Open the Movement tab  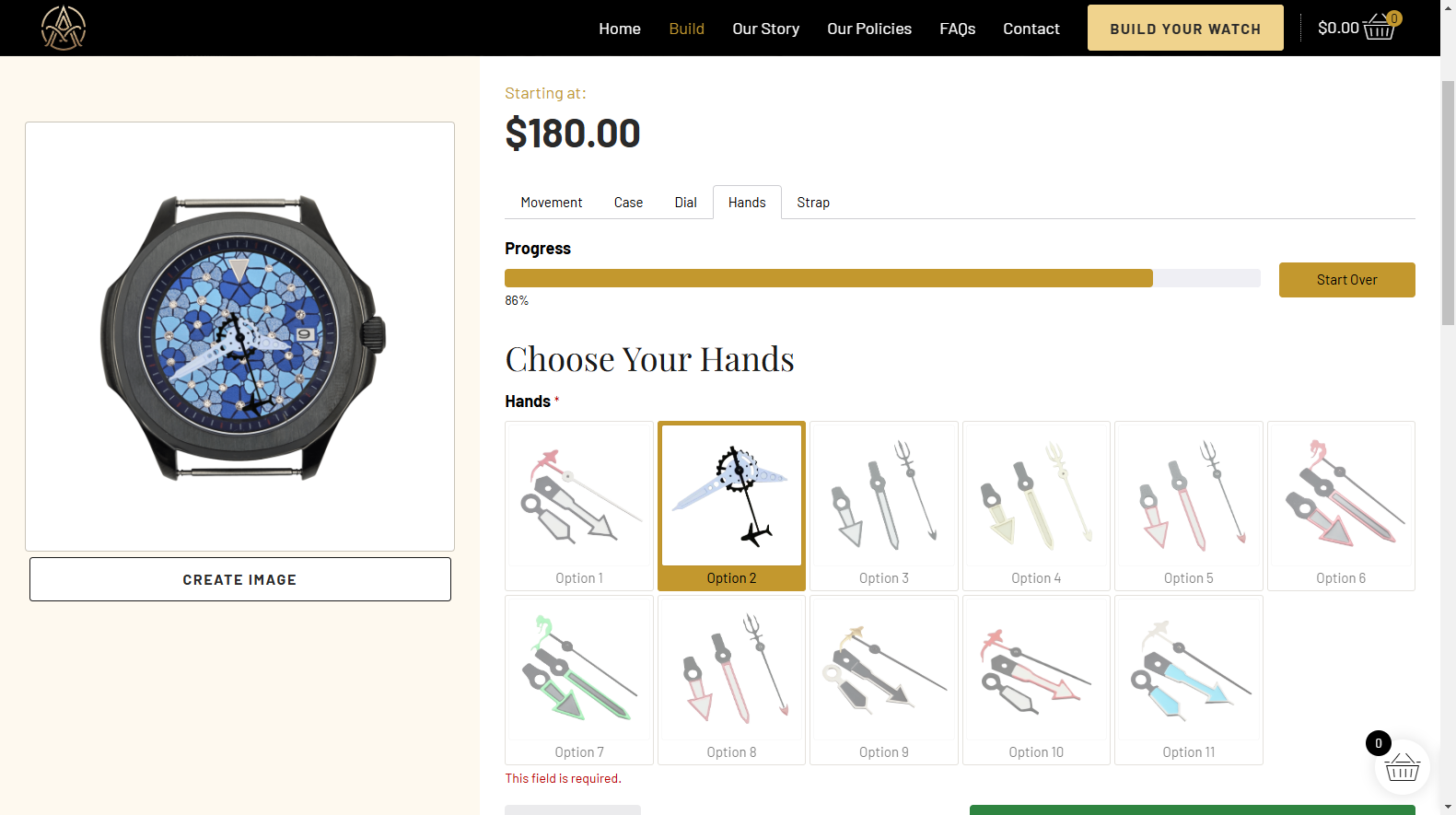coord(552,203)
